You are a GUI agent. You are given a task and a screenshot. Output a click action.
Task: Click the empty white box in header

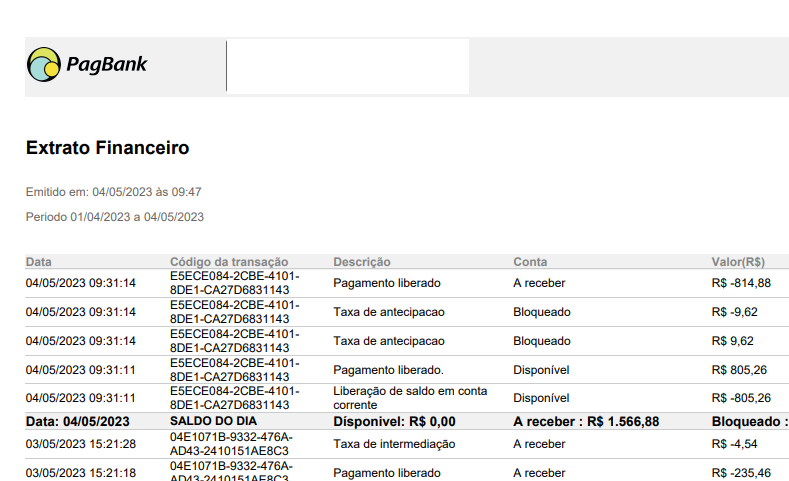click(x=347, y=67)
